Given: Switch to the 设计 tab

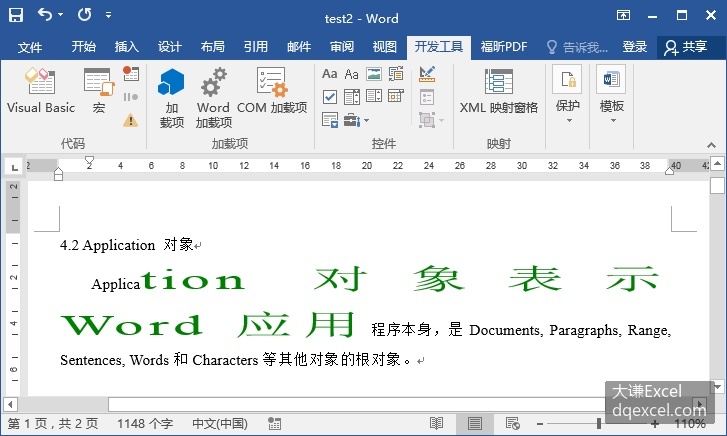Looking at the screenshot, I should point(169,46).
